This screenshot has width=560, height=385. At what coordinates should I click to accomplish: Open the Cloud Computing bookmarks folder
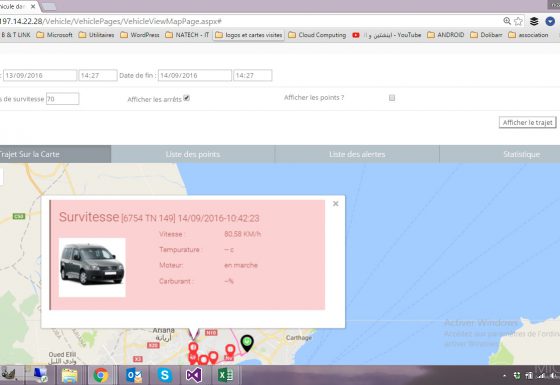[x=317, y=35]
